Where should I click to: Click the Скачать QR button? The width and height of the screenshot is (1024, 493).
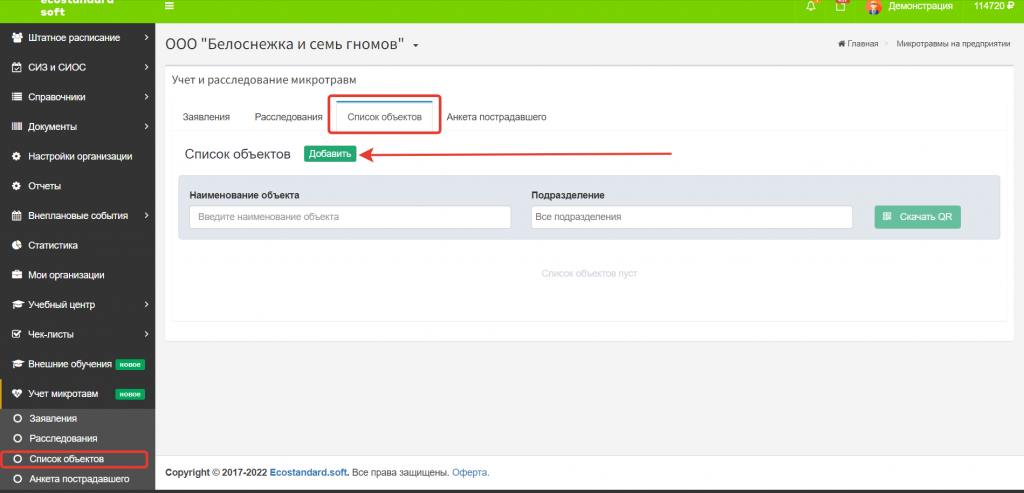coord(918,217)
